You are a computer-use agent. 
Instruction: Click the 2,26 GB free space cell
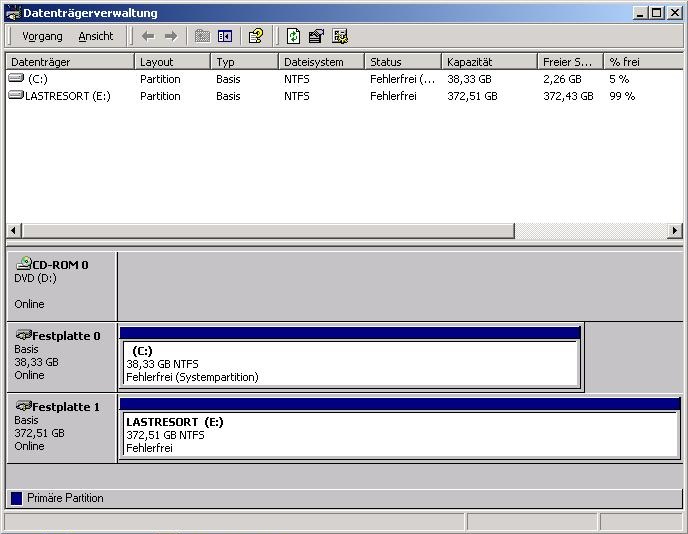pyautogui.click(x=562, y=79)
